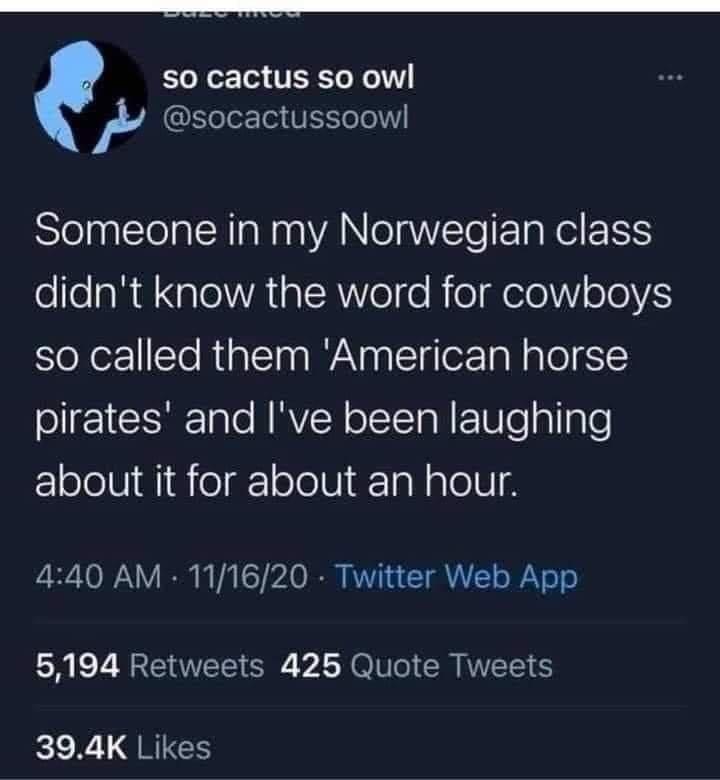Image resolution: width=720 pixels, height=780 pixels.
Task: Click the display name 'so cactus so owl'
Action: click(287, 76)
